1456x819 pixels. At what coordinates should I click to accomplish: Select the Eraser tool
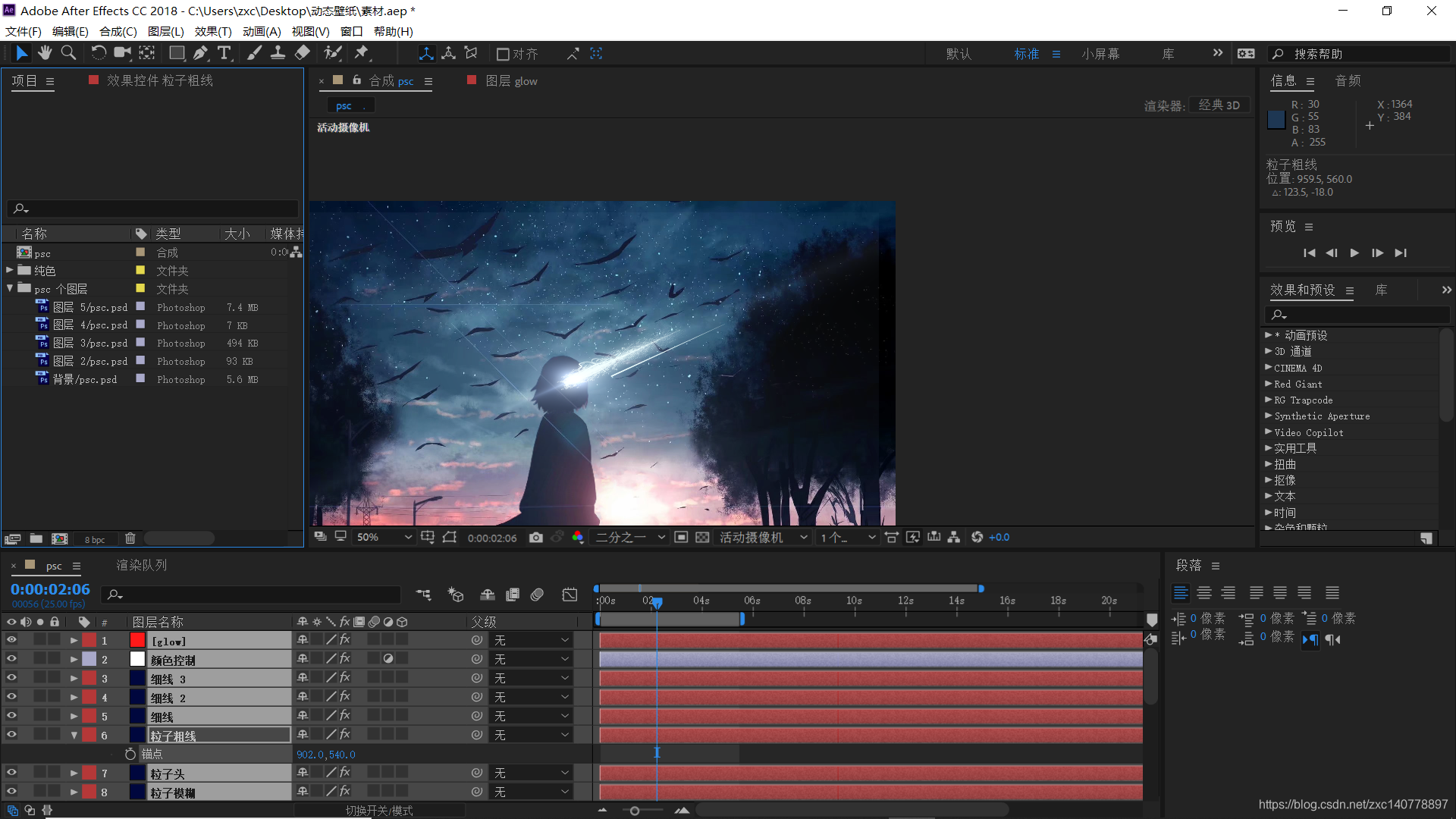point(302,53)
